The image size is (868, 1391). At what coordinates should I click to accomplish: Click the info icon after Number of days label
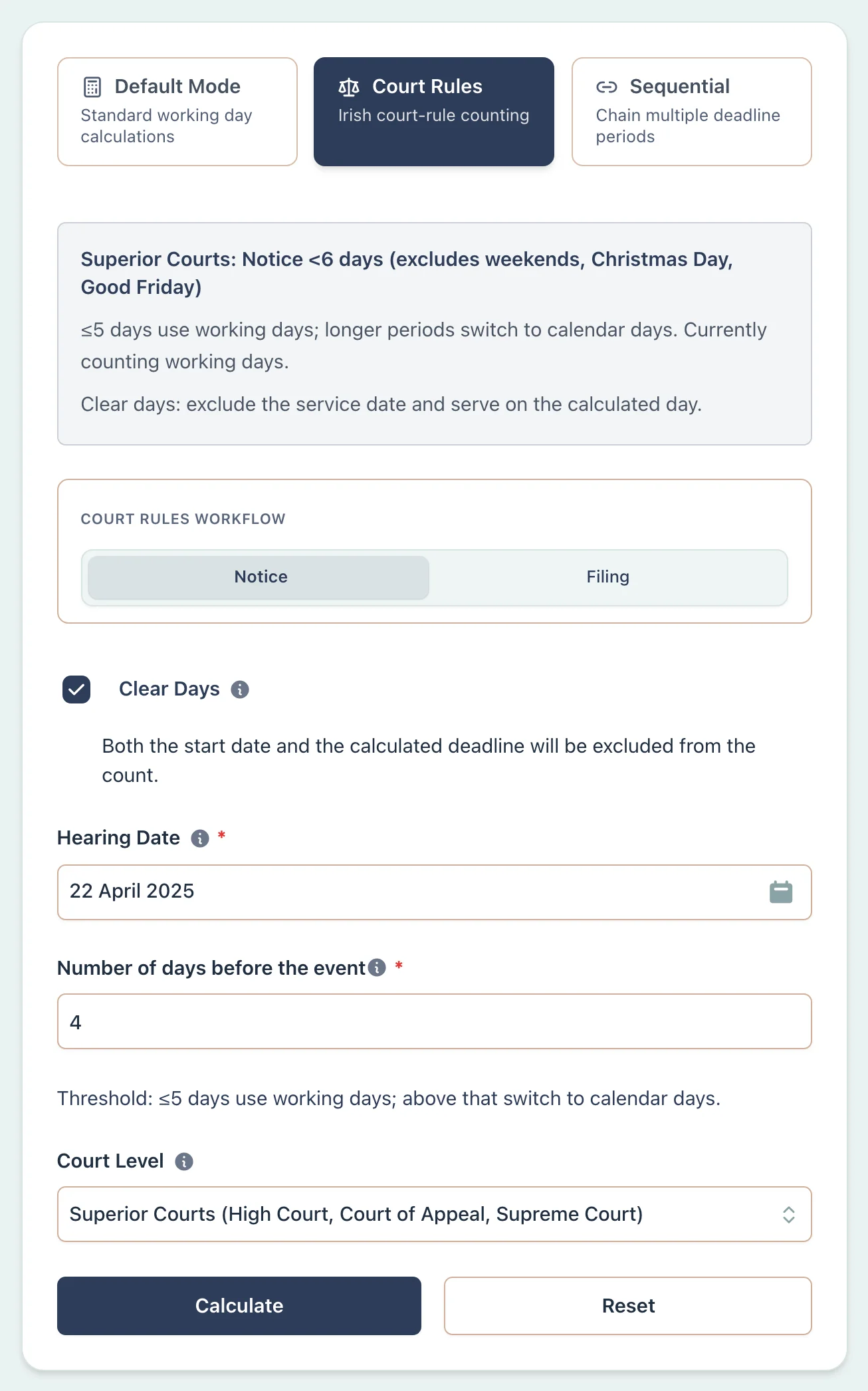point(376,969)
